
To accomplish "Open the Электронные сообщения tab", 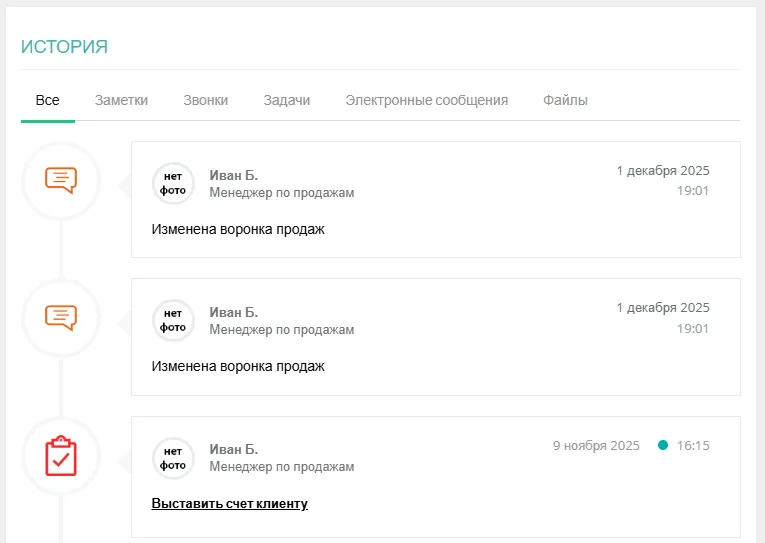I will [426, 100].
